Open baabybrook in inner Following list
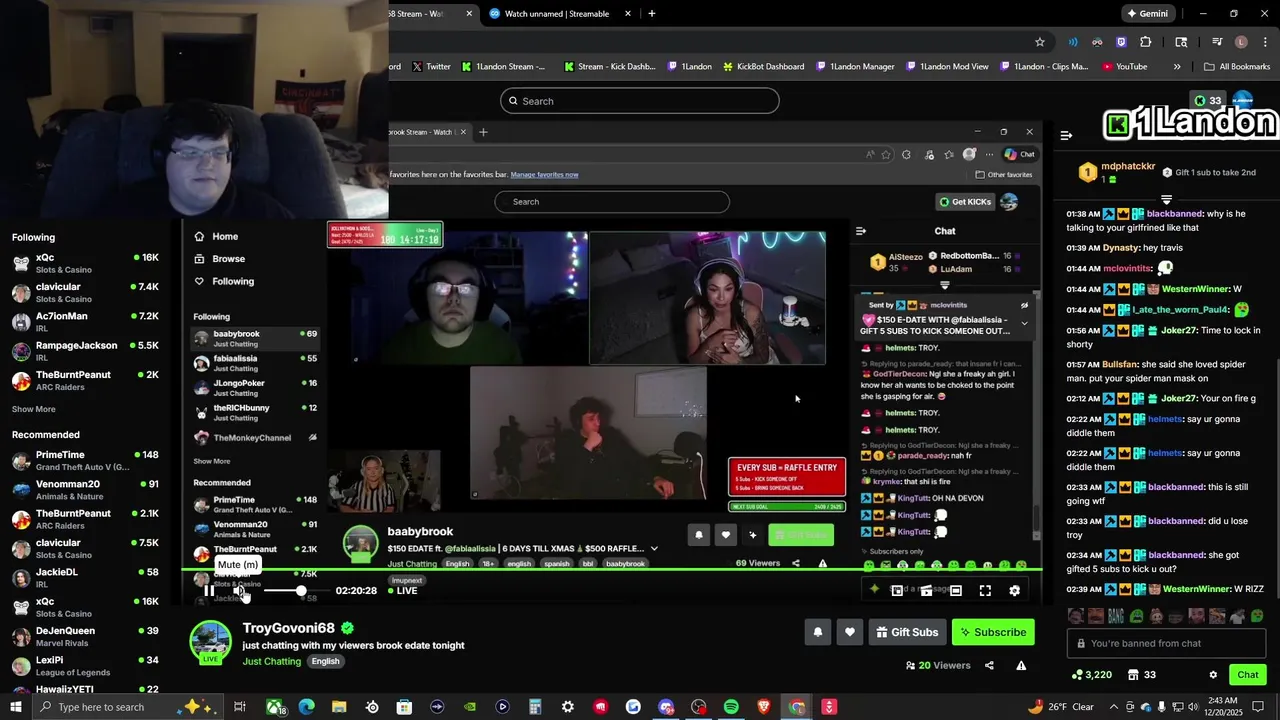The width and height of the screenshot is (1280, 720). pos(255,338)
